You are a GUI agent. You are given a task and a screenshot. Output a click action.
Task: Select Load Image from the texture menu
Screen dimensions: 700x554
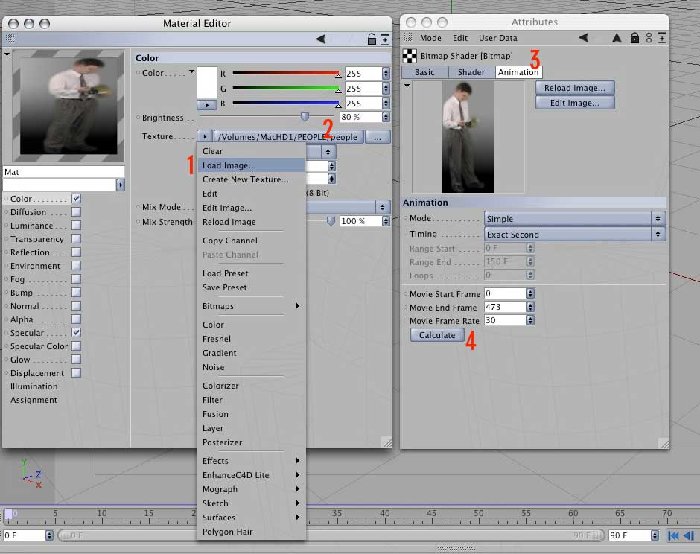[x=251, y=166]
